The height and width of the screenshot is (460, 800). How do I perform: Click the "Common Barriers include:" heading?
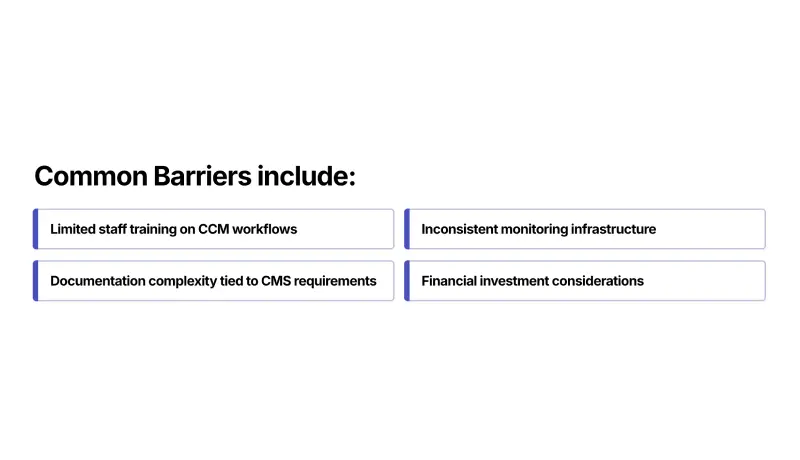click(x=195, y=177)
